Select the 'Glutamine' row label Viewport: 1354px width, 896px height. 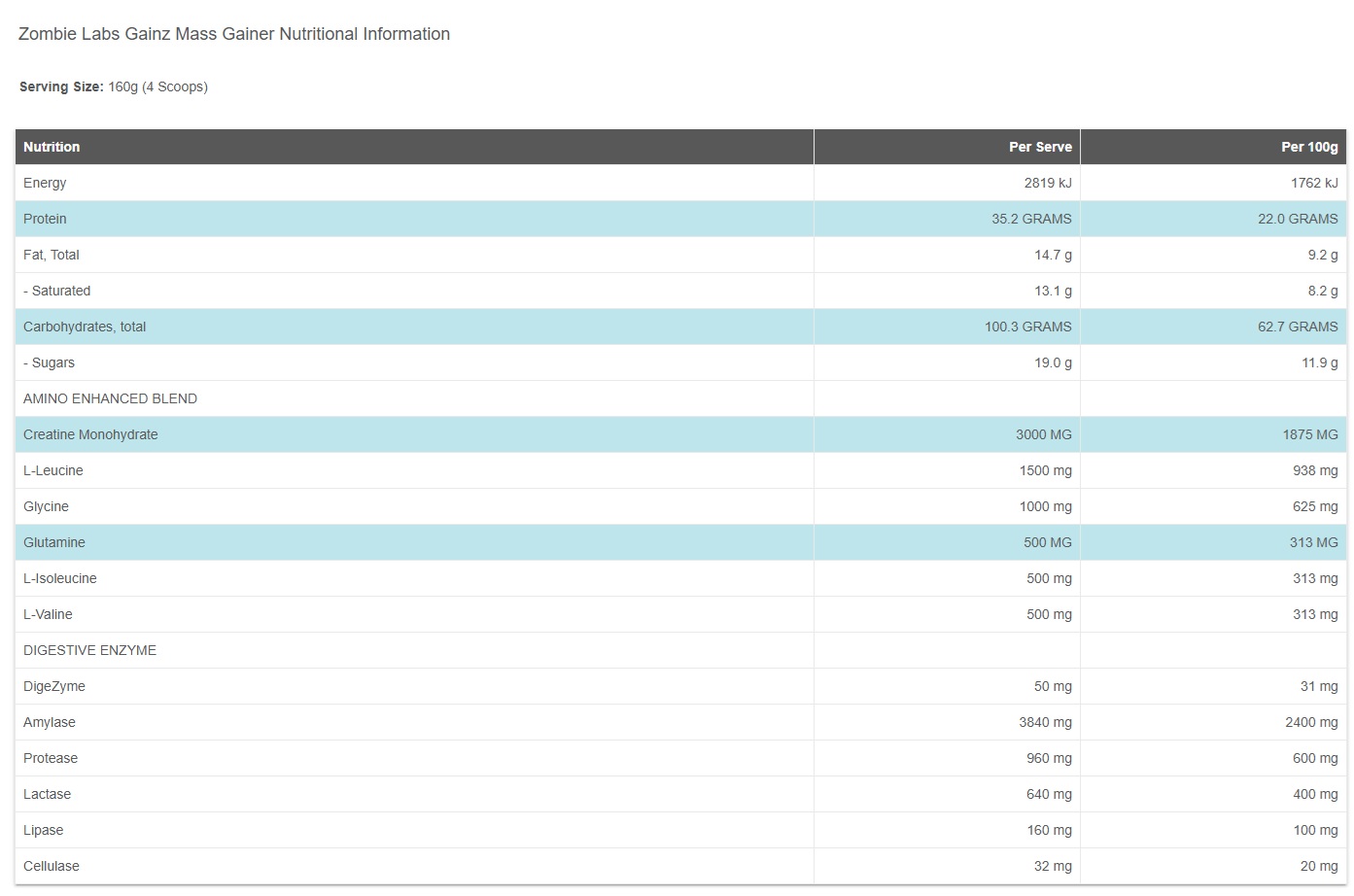[54, 542]
